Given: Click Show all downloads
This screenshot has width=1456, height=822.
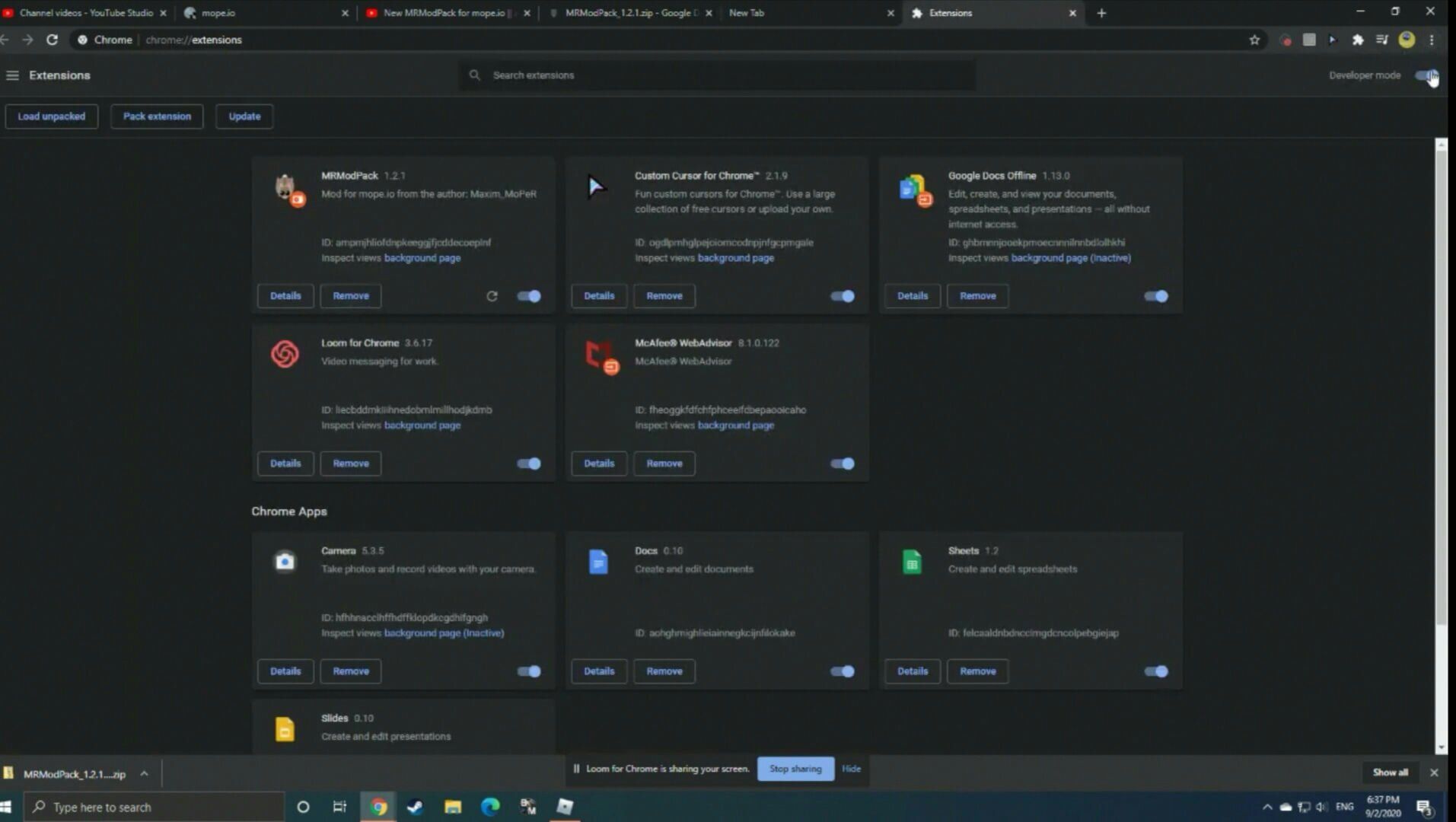Looking at the screenshot, I should [1391, 773].
